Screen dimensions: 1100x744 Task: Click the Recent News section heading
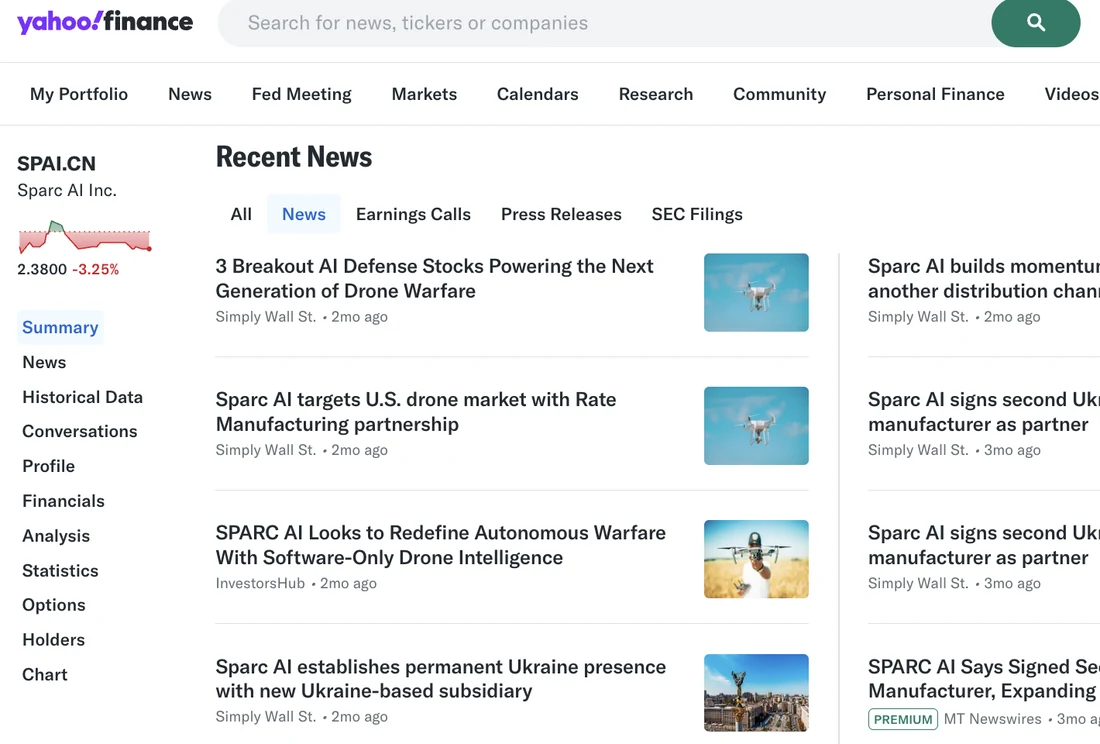294,157
